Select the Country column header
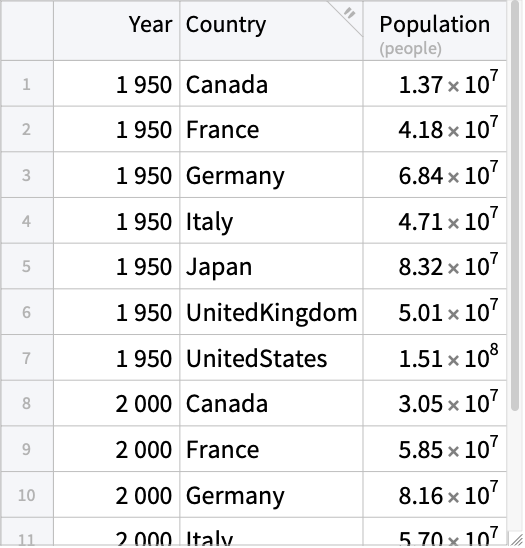Viewport: 525px width, 548px height. (x=271, y=31)
